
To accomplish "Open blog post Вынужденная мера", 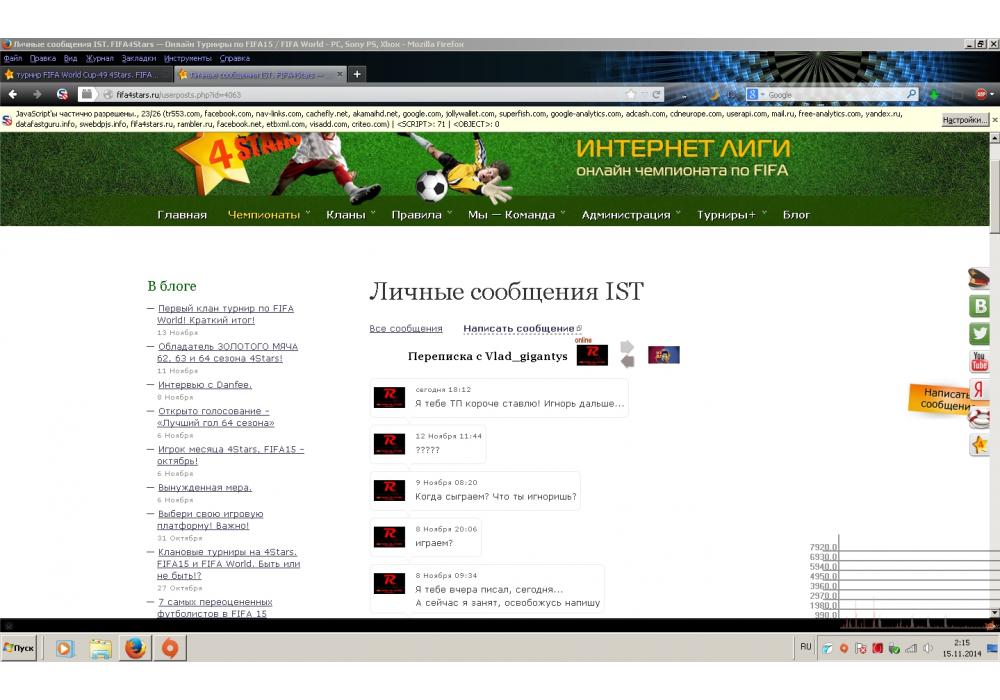I will tap(205, 487).
